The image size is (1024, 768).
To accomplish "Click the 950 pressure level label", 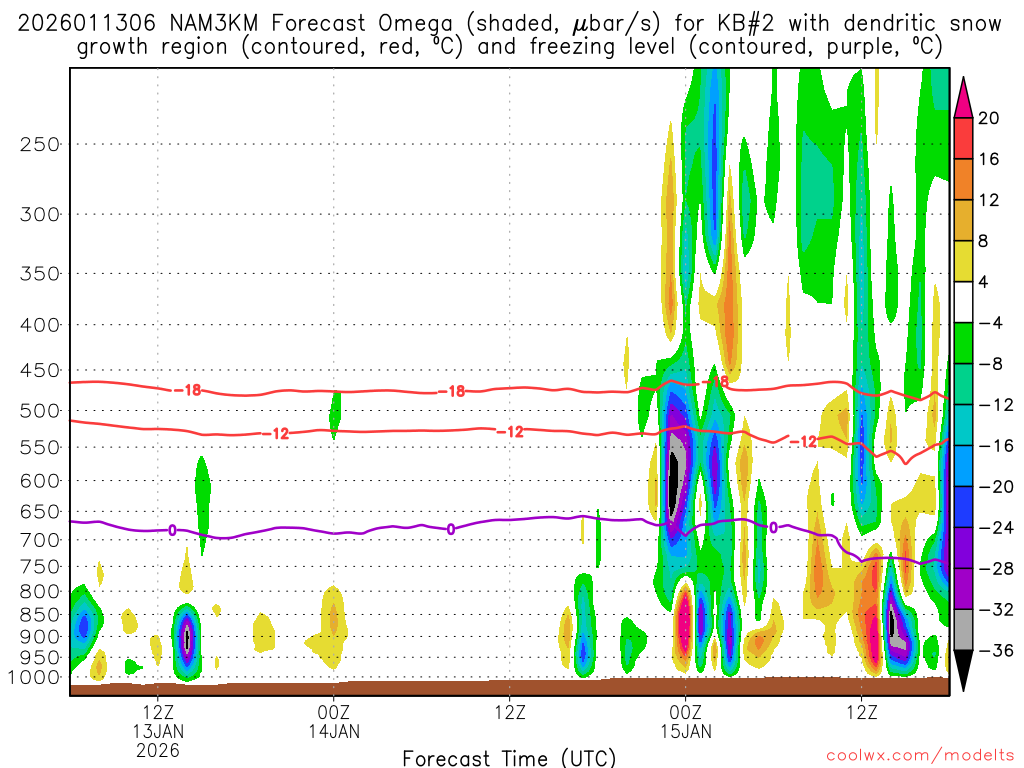I will point(40,658).
